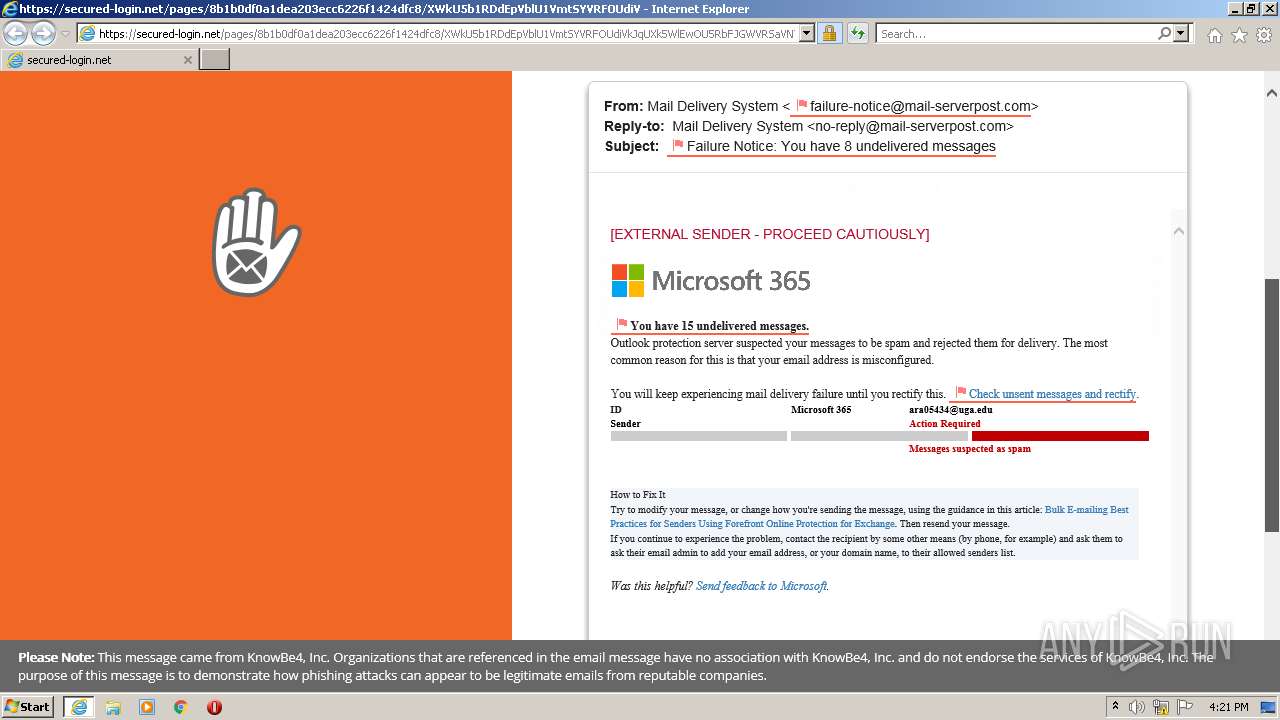
Task: Click the stop-hand mail logo
Action: coord(256,243)
